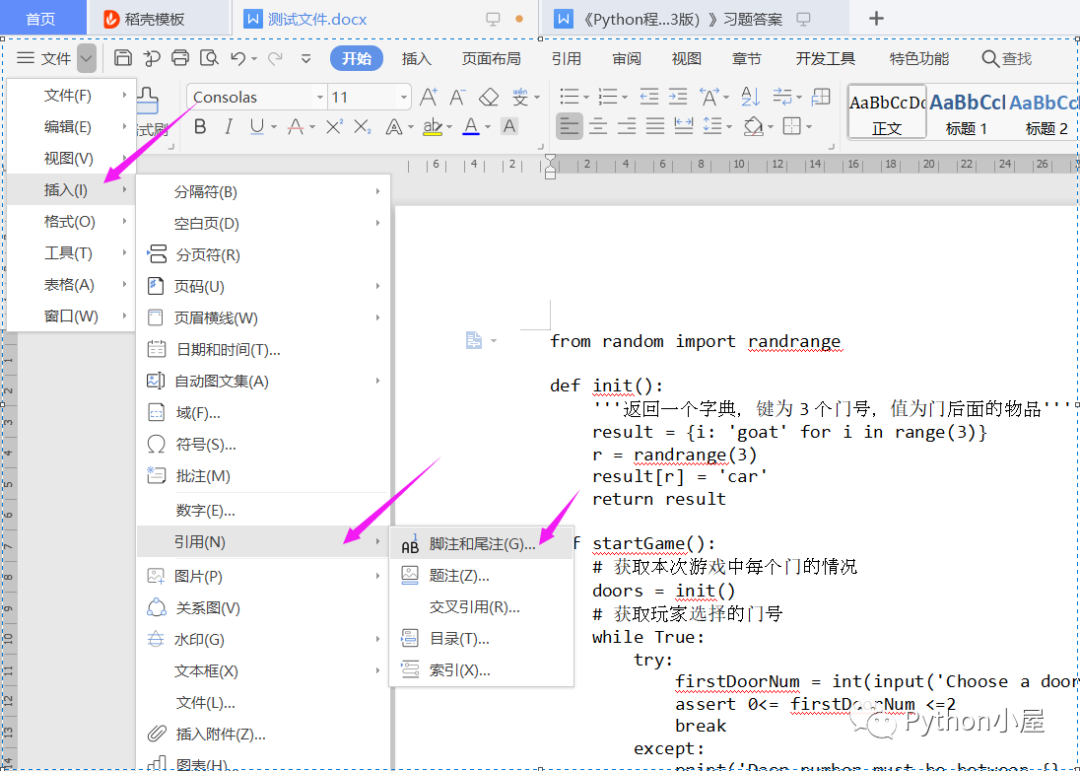Open font size 11 dropdown
Viewport: 1080px width, 771px height.
click(x=404, y=98)
